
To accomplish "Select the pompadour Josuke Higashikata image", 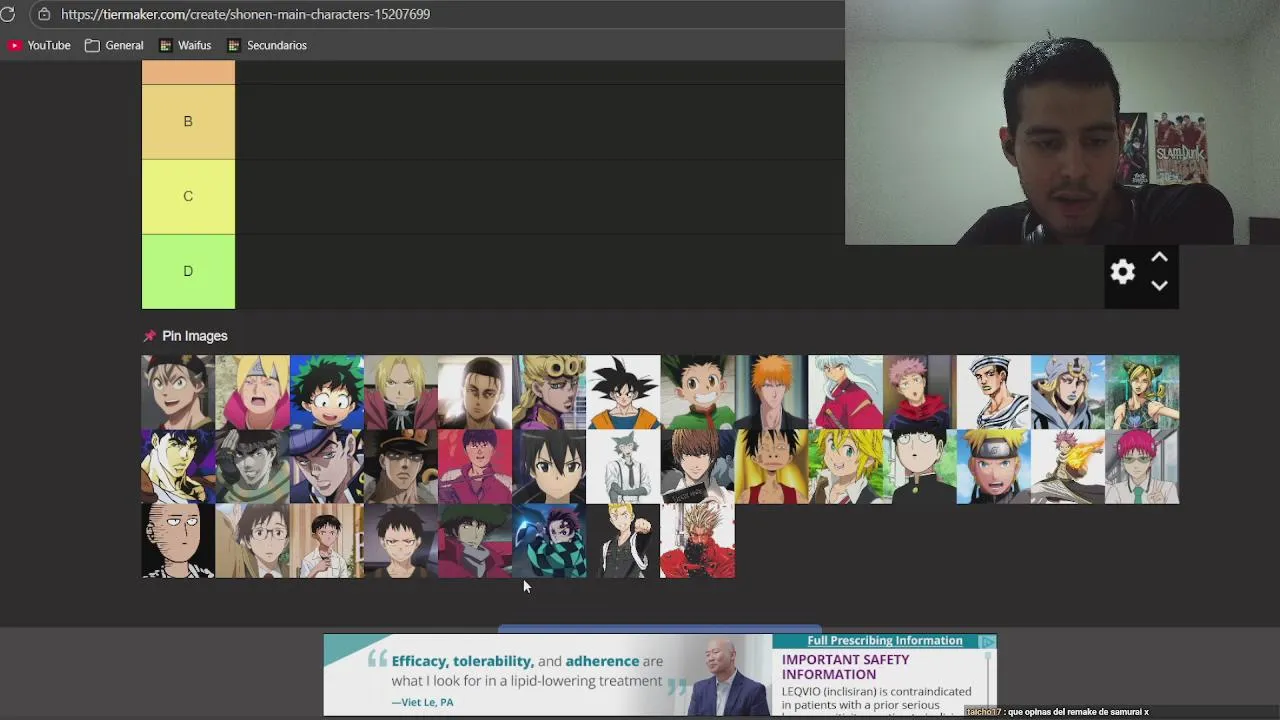I will [x=326, y=466].
